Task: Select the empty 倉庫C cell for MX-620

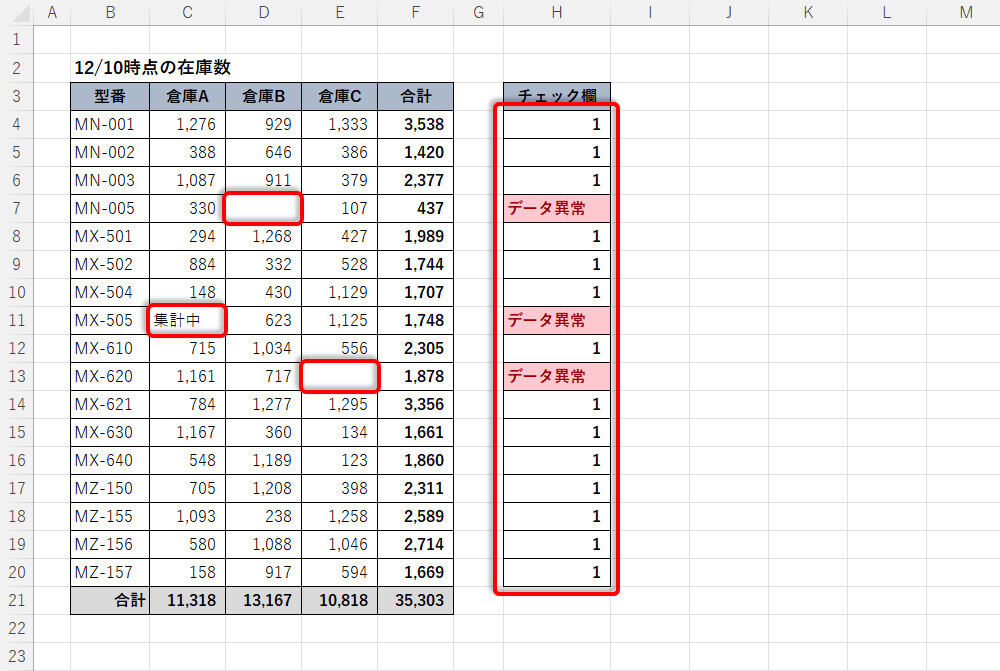Action: [339, 376]
